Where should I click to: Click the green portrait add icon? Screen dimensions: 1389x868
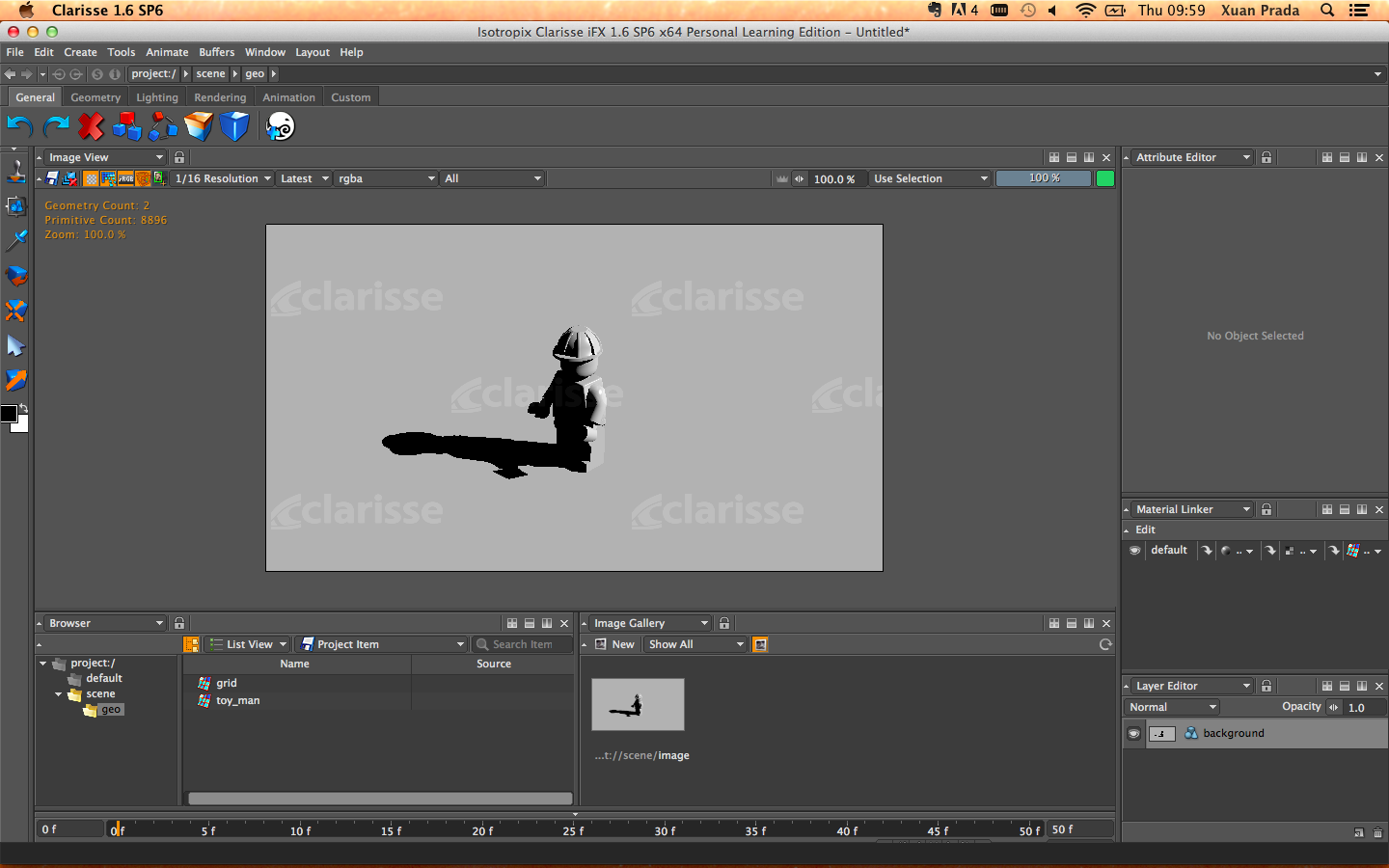click(160, 178)
